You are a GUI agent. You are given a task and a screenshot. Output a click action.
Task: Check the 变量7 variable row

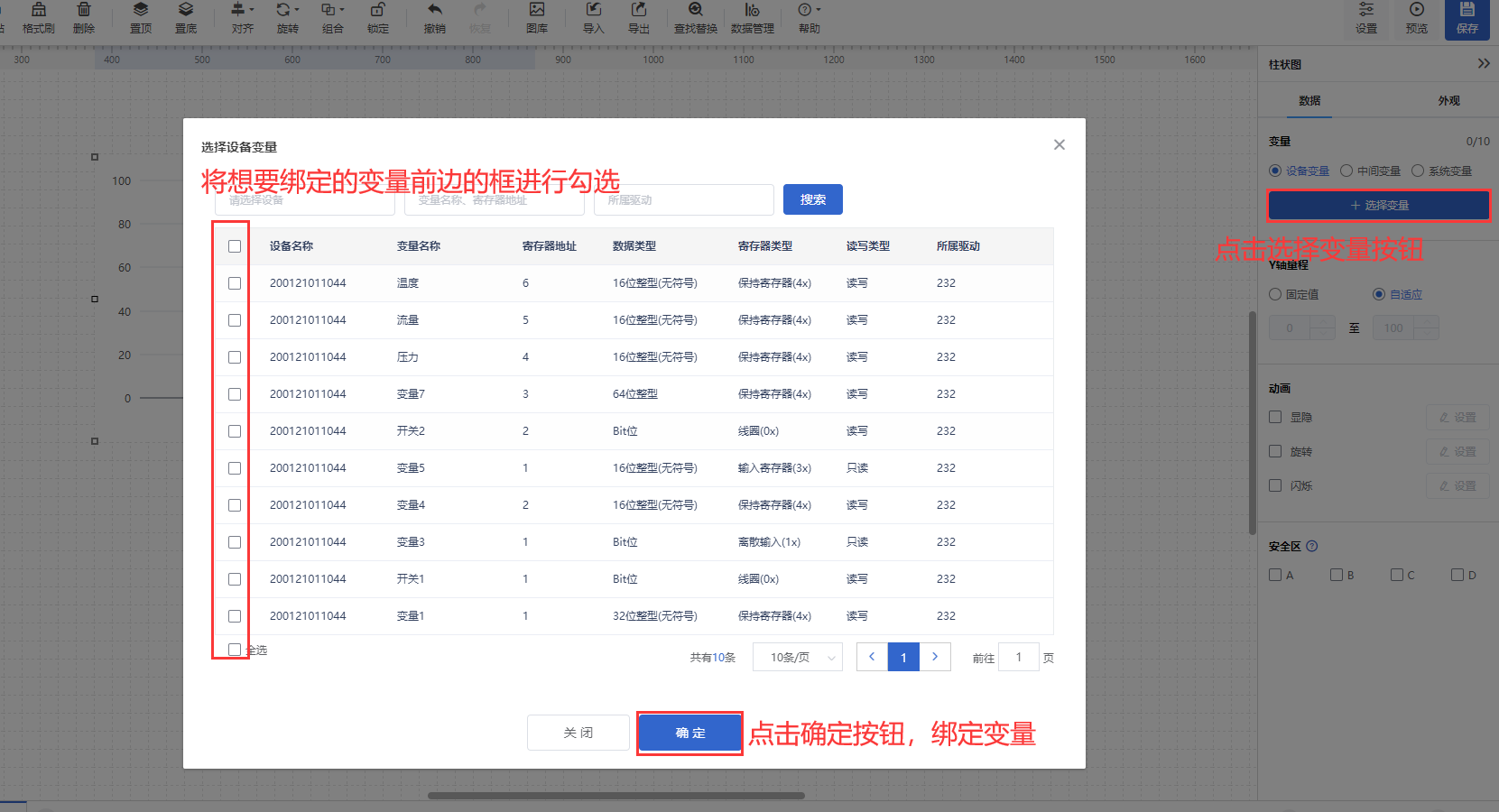click(x=235, y=394)
